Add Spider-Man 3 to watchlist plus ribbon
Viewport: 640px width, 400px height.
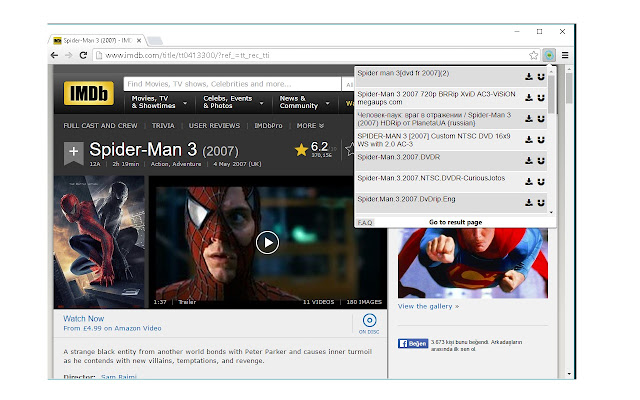click(x=73, y=153)
